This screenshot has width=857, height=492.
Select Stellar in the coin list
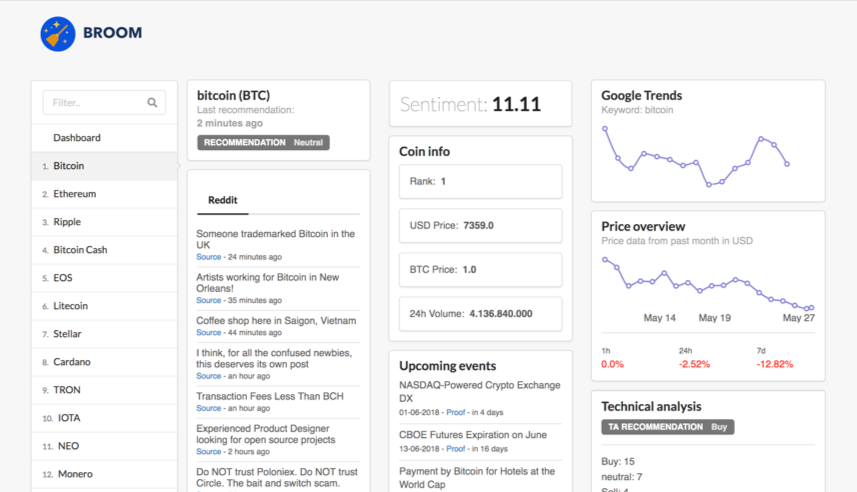[x=104, y=333]
